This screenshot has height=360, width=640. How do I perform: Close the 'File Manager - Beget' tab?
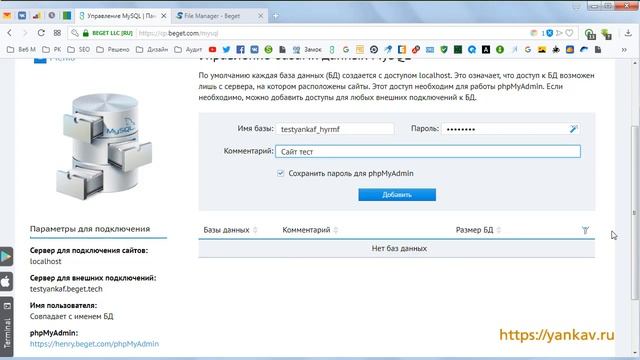(260, 16)
